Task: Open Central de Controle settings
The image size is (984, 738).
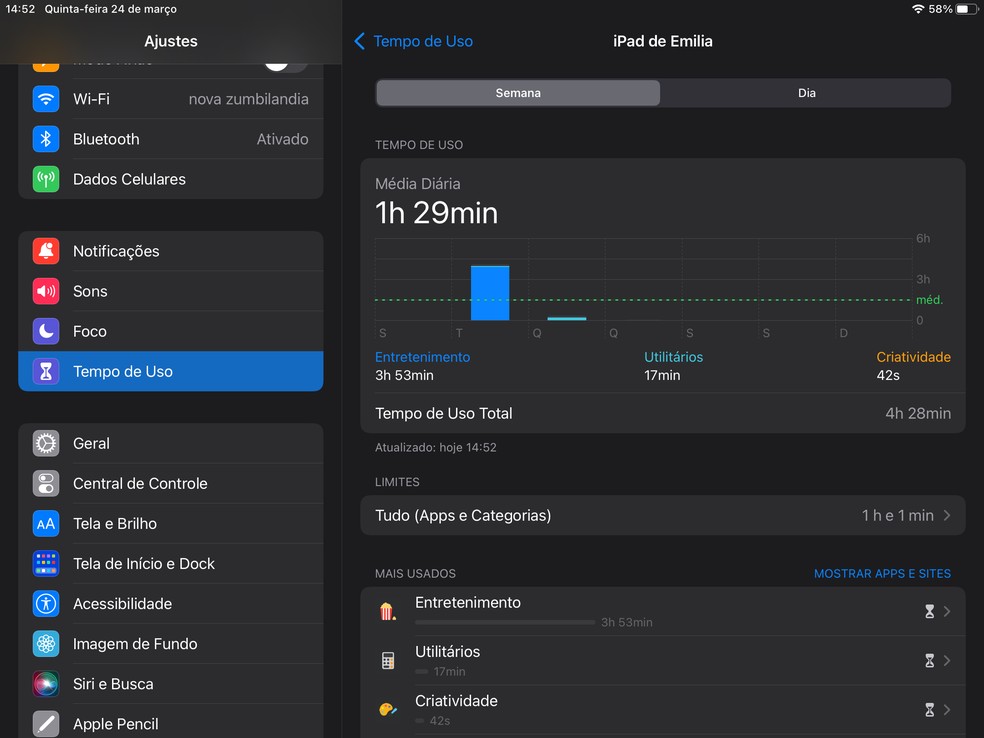Action: 171,484
